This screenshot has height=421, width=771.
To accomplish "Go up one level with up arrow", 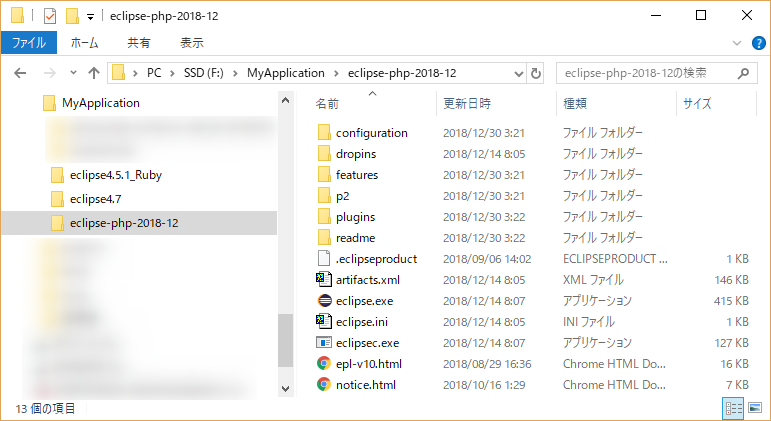I will point(94,73).
